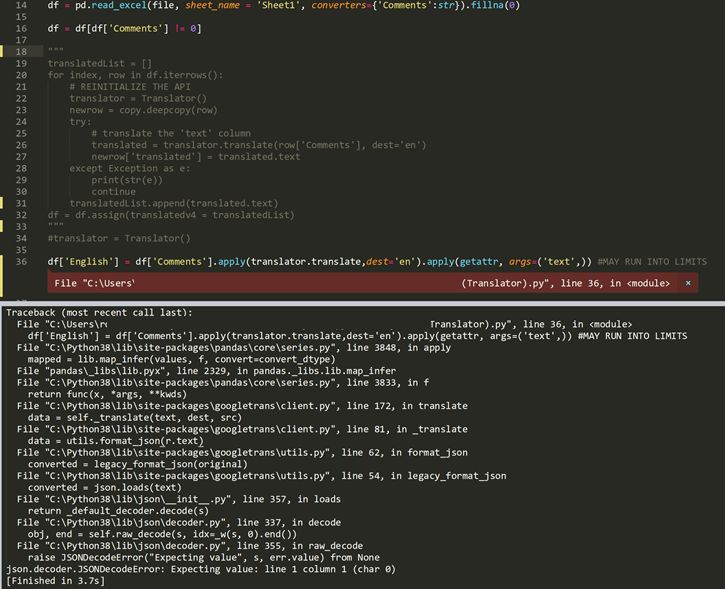Viewport: 725px width, 589px height.
Task: Click 'translatedList.append(translated.text)' line
Action: tap(174, 203)
